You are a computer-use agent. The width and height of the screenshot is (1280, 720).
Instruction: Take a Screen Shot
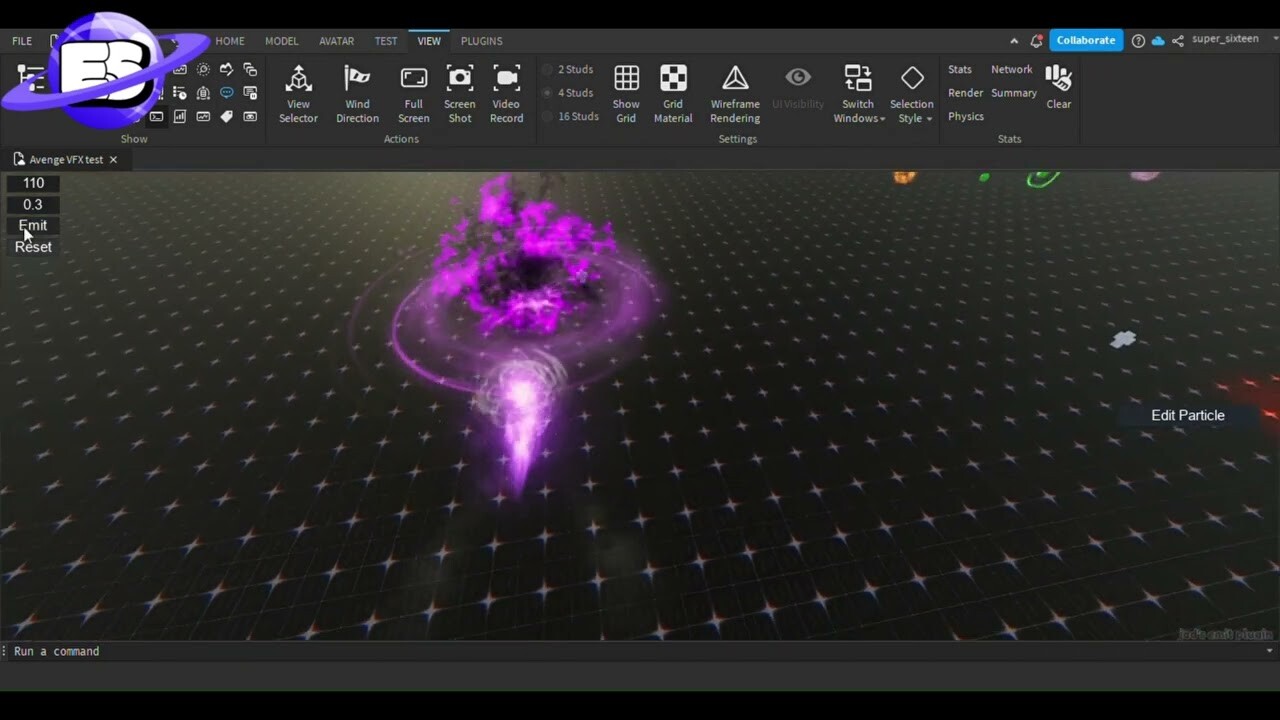coord(459,92)
